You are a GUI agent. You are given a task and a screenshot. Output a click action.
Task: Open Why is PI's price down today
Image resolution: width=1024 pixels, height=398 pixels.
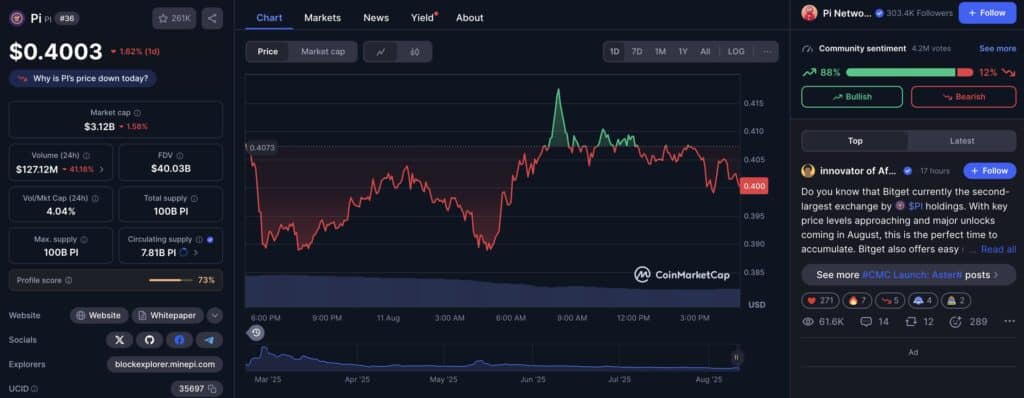(83, 78)
